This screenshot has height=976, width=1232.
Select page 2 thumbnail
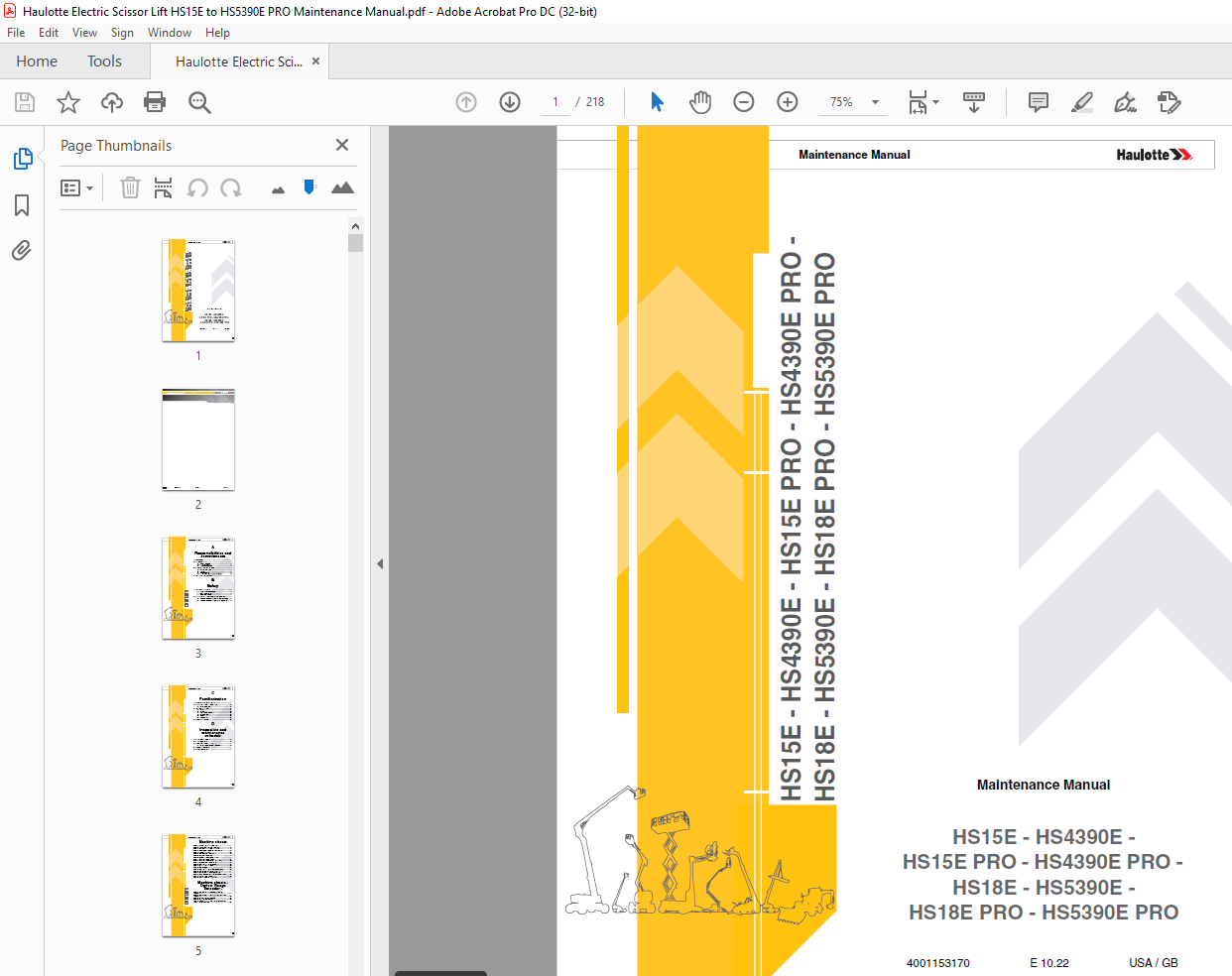tap(198, 439)
